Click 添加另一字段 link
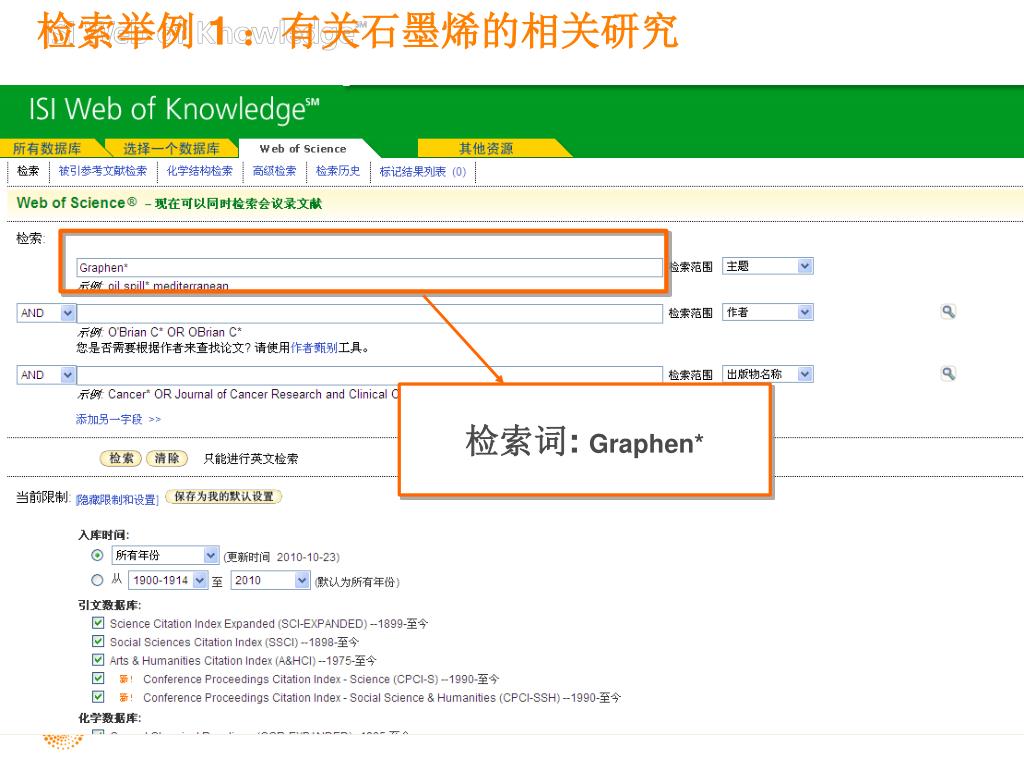Viewport: 1024px width, 768px height. 118,419
